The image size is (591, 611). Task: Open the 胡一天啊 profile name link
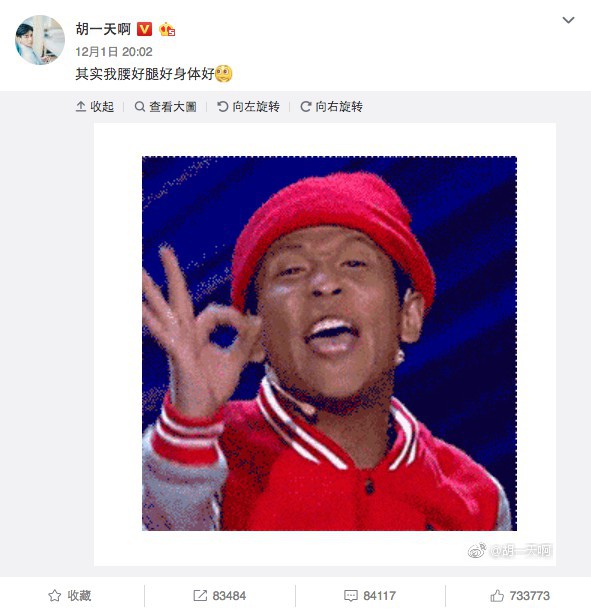(x=103, y=29)
